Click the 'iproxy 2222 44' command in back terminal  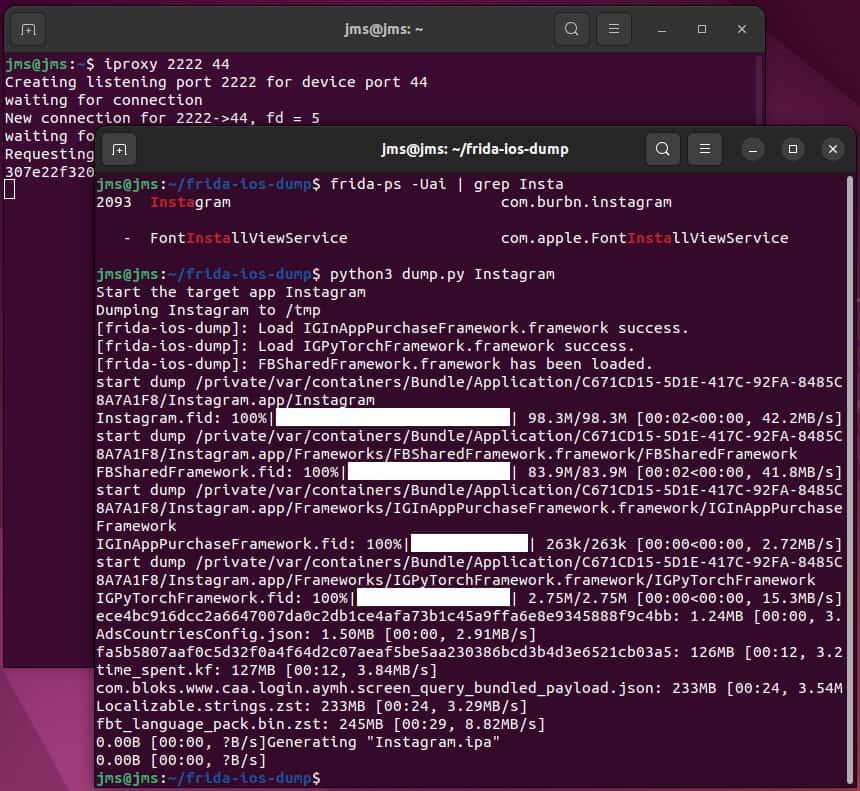pyautogui.click(x=167, y=64)
